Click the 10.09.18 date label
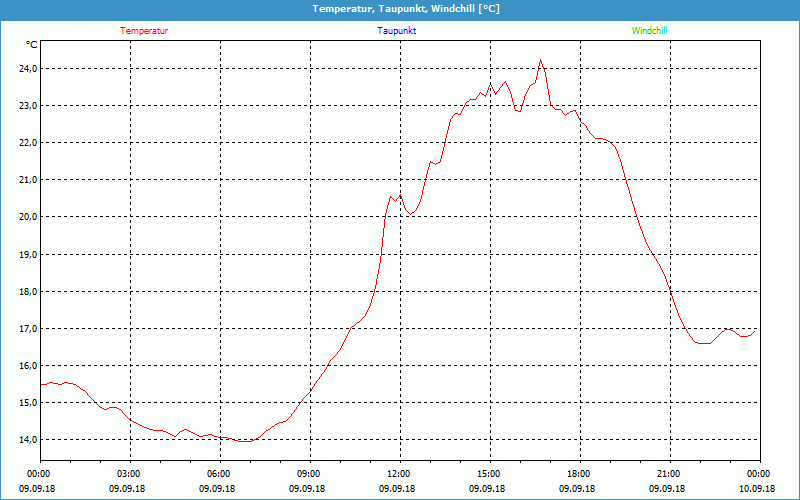 click(x=757, y=489)
